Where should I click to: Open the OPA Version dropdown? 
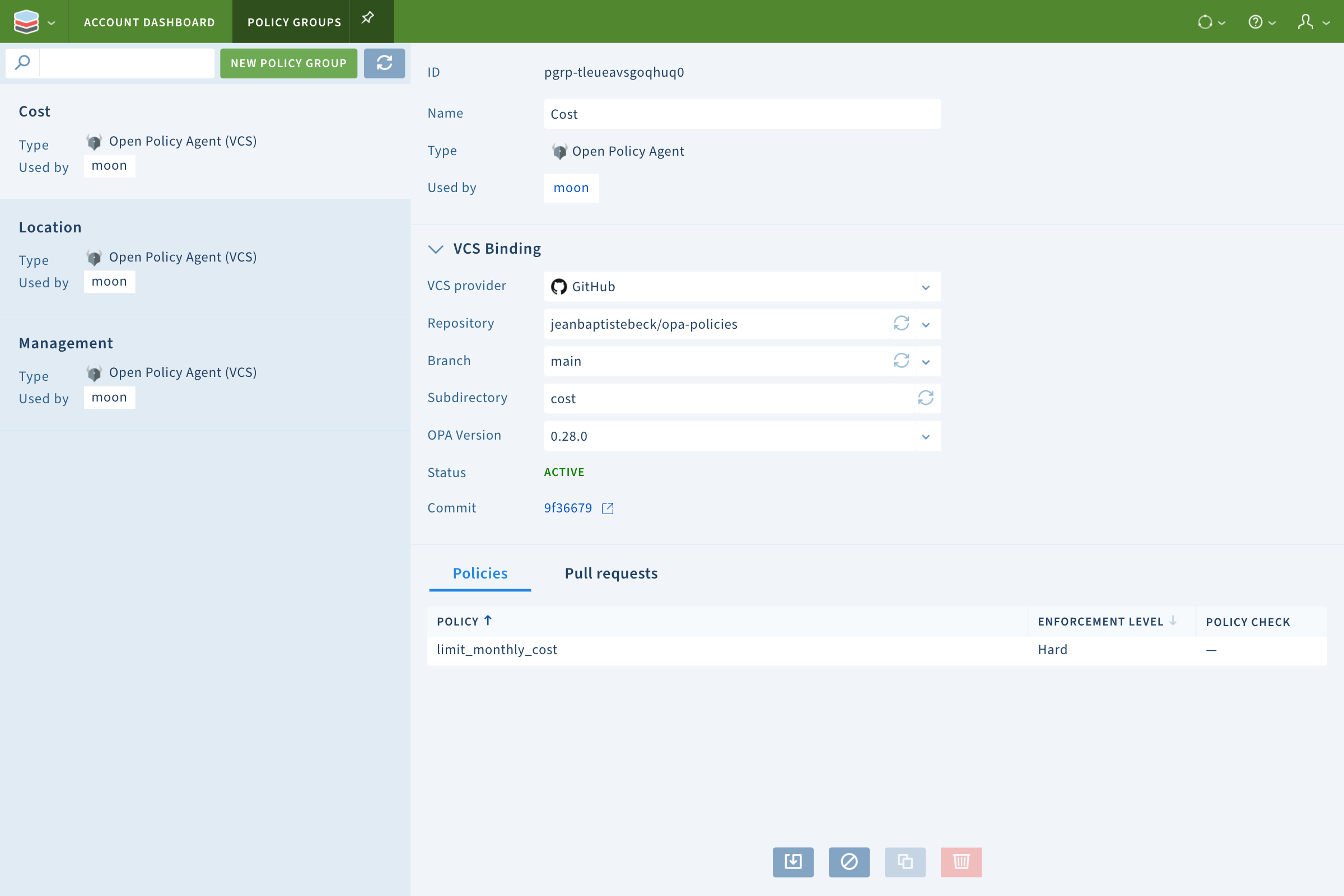click(926, 436)
